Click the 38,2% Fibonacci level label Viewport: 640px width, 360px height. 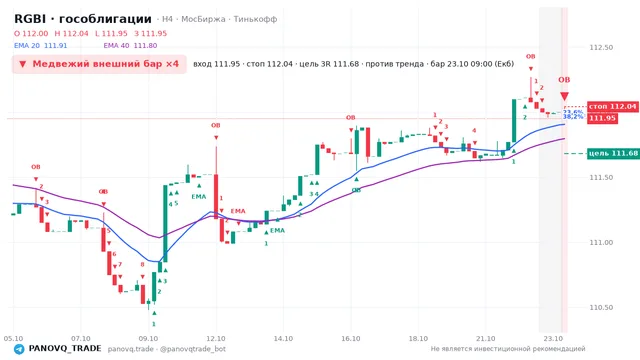coord(573,117)
